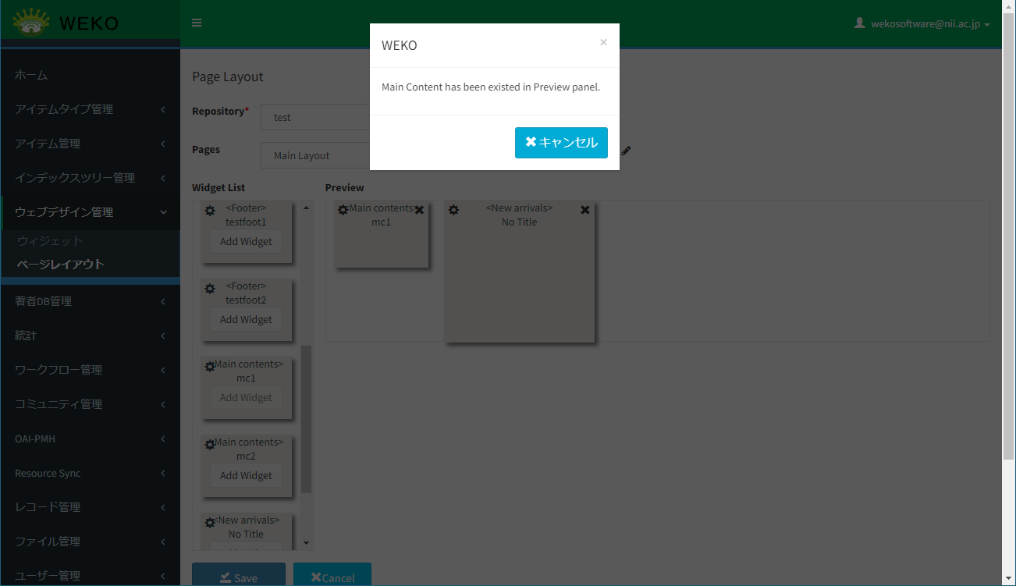This screenshot has width=1016, height=586.
Task: Click the WEKO logo
Action: click(65, 23)
